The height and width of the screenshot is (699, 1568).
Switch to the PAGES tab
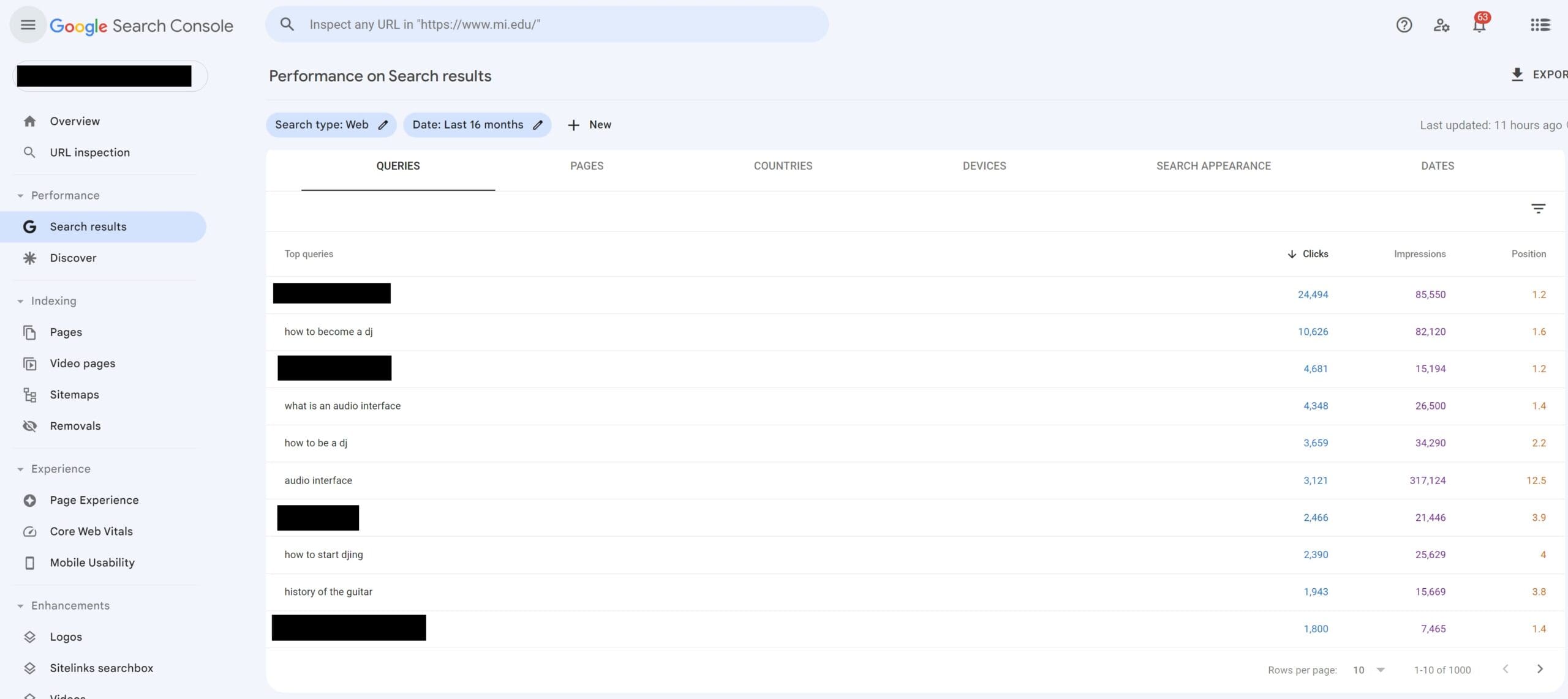pyautogui.click(x=586, y=166)
